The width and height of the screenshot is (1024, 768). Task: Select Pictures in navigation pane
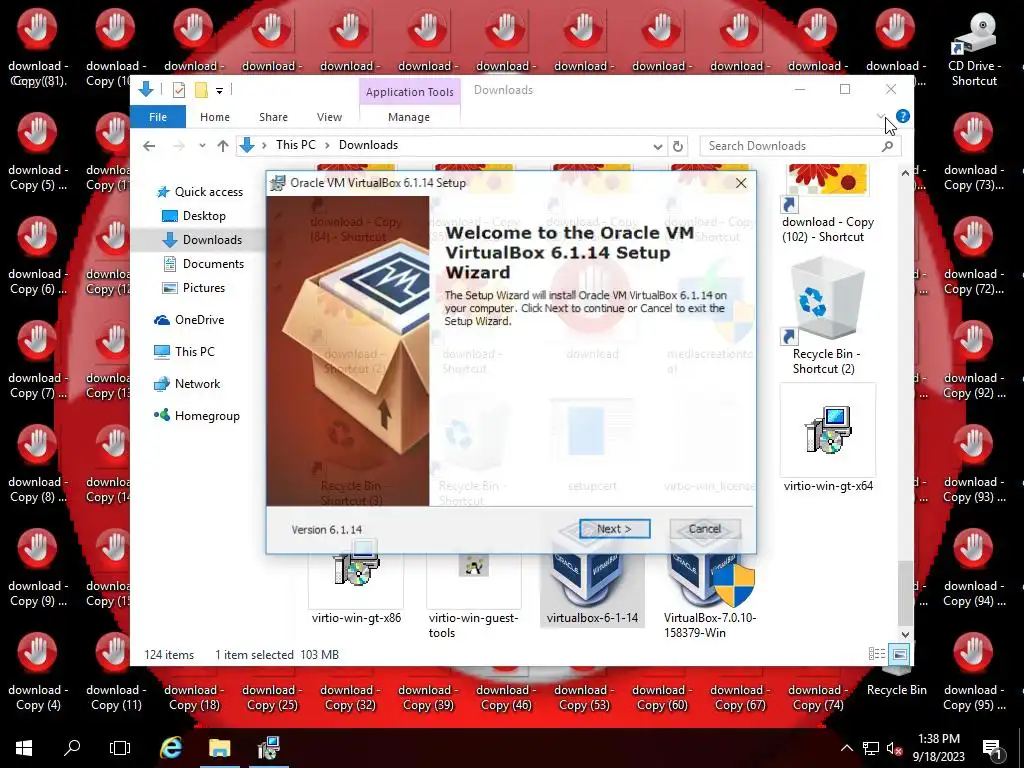point(203,288)
